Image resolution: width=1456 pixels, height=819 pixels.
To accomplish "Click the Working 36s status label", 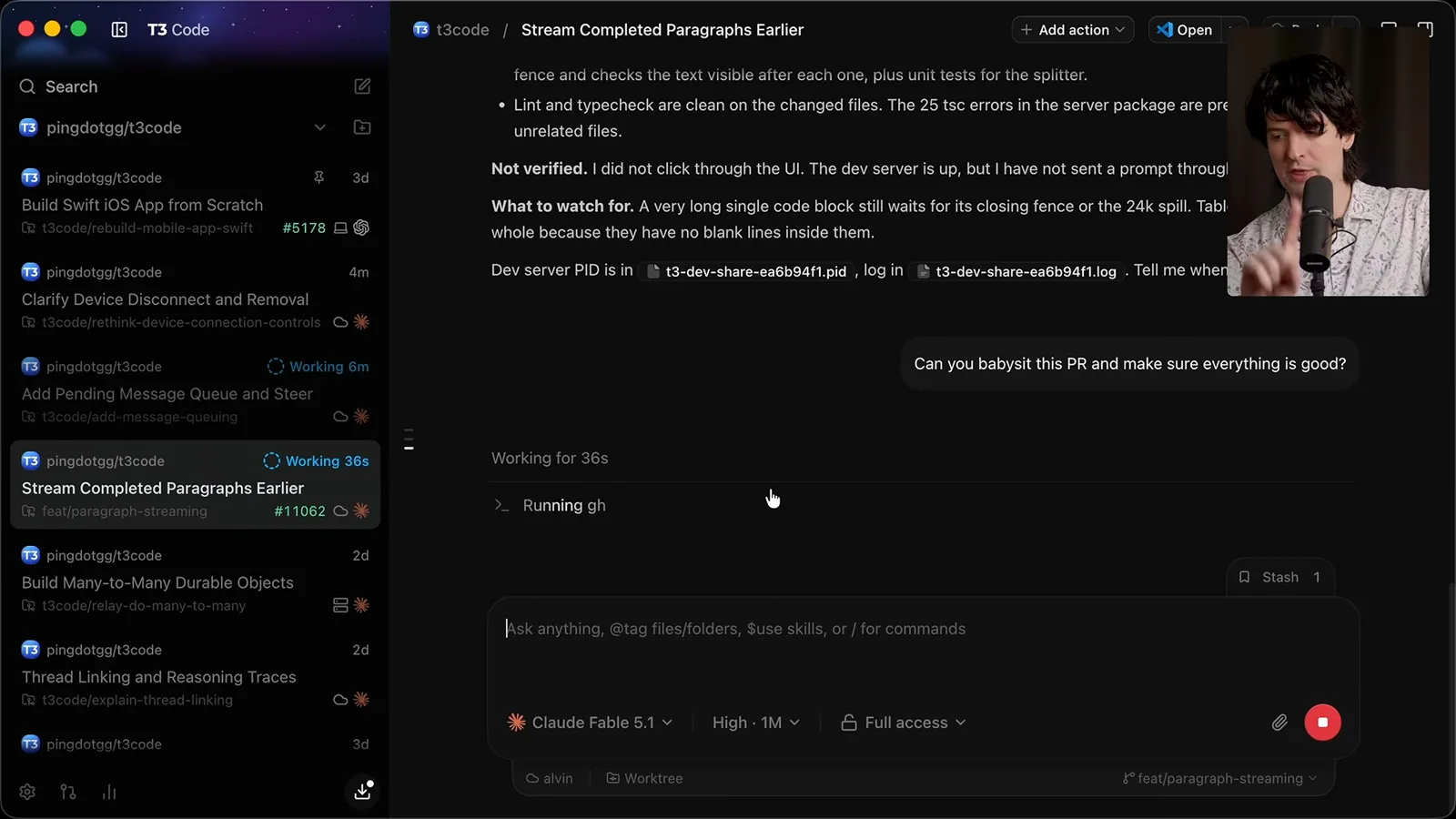I will click(x=317, y=460).
